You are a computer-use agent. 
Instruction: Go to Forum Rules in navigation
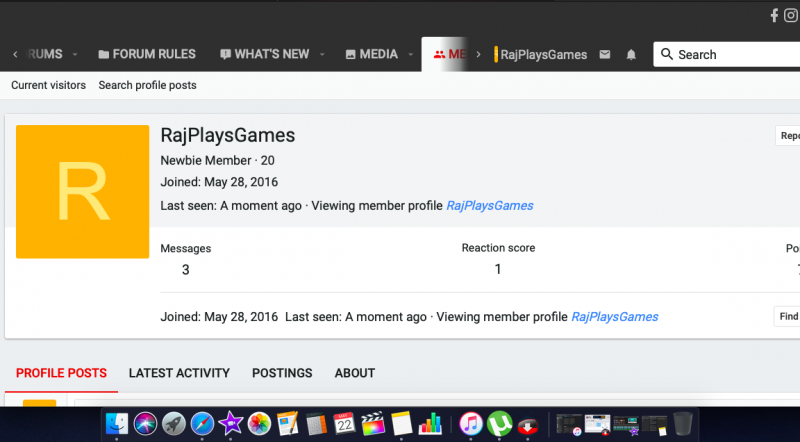(x=146, y=54)
